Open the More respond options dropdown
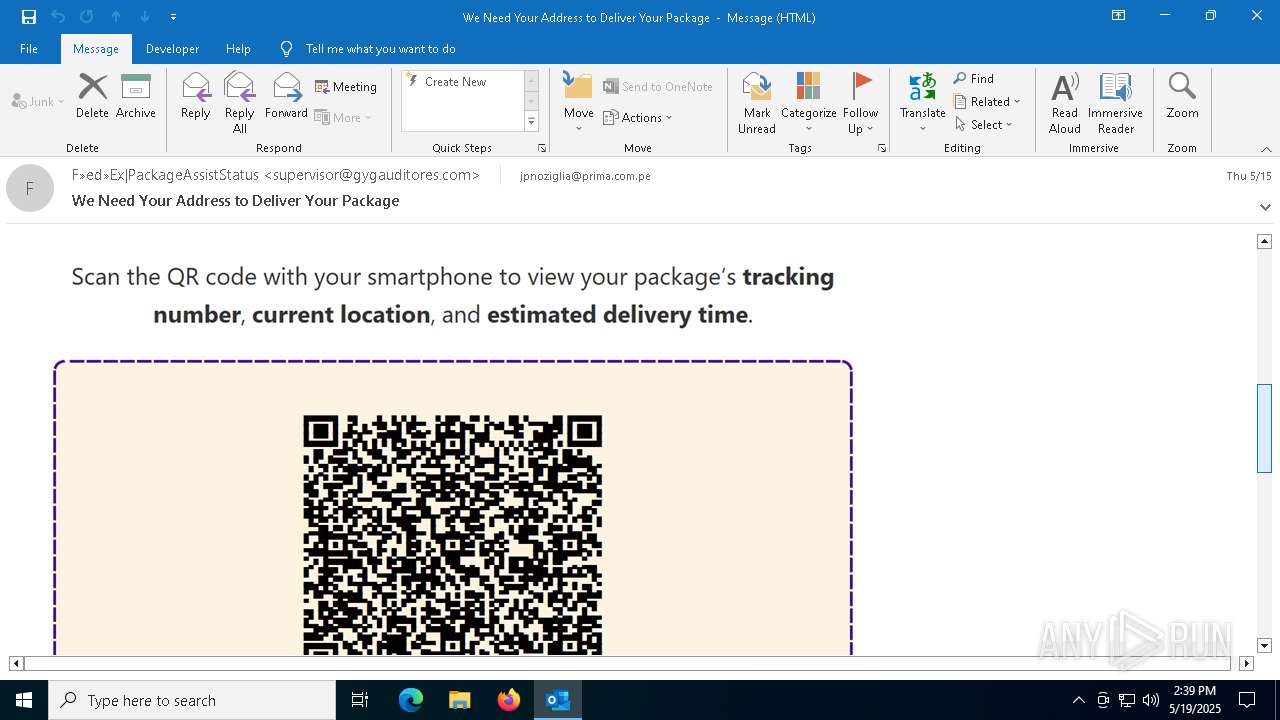Image resolution: width=1280 pixels, height=720 pixels. [343, 117]
